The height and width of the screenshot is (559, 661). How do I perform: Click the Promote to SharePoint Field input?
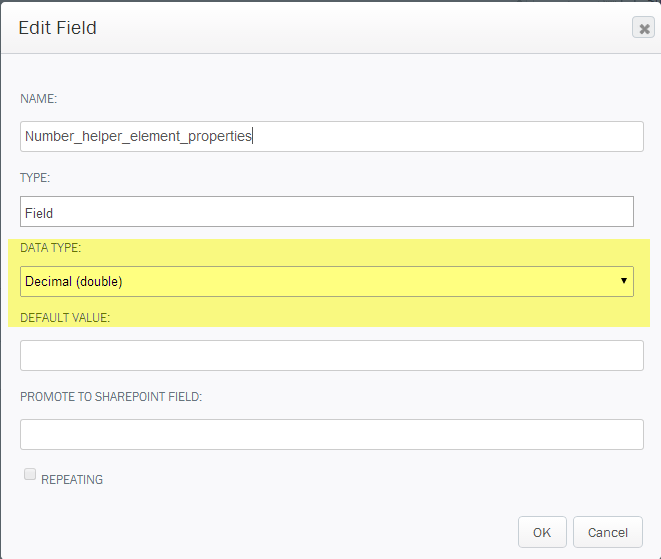[332, 434]
